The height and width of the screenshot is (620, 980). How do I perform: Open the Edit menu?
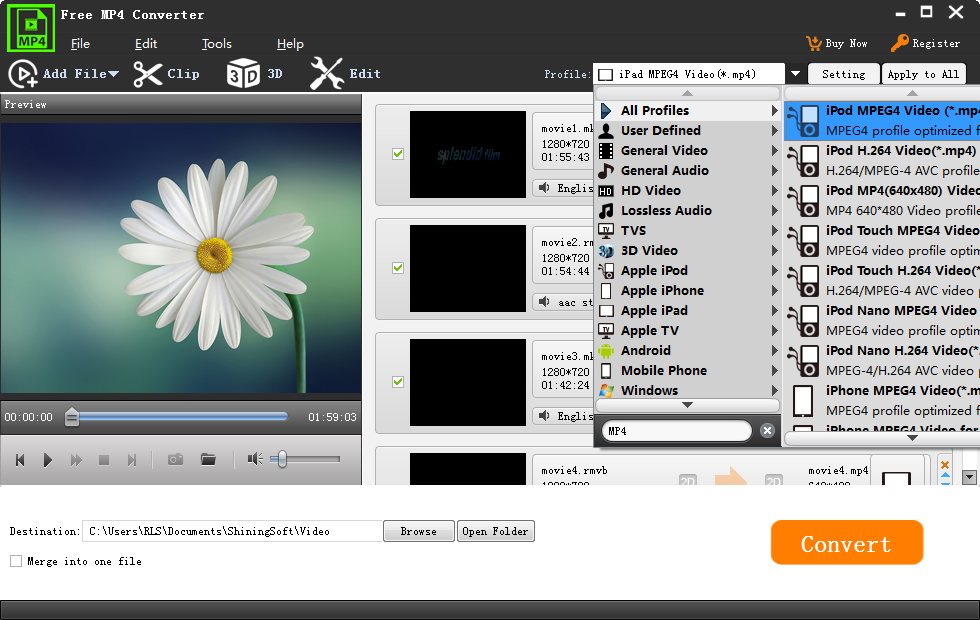coord(146,44)
